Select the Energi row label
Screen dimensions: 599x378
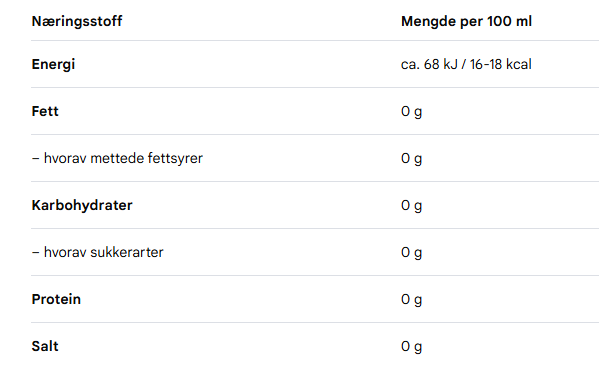(x=53, y=65)
